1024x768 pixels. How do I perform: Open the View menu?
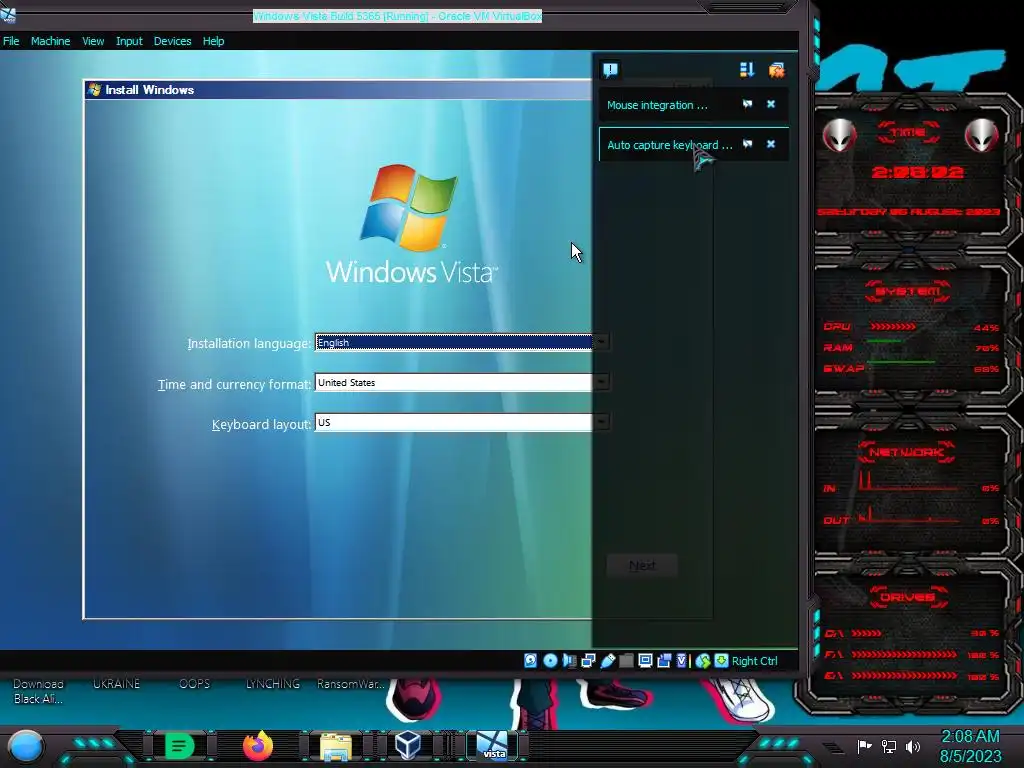93,40
